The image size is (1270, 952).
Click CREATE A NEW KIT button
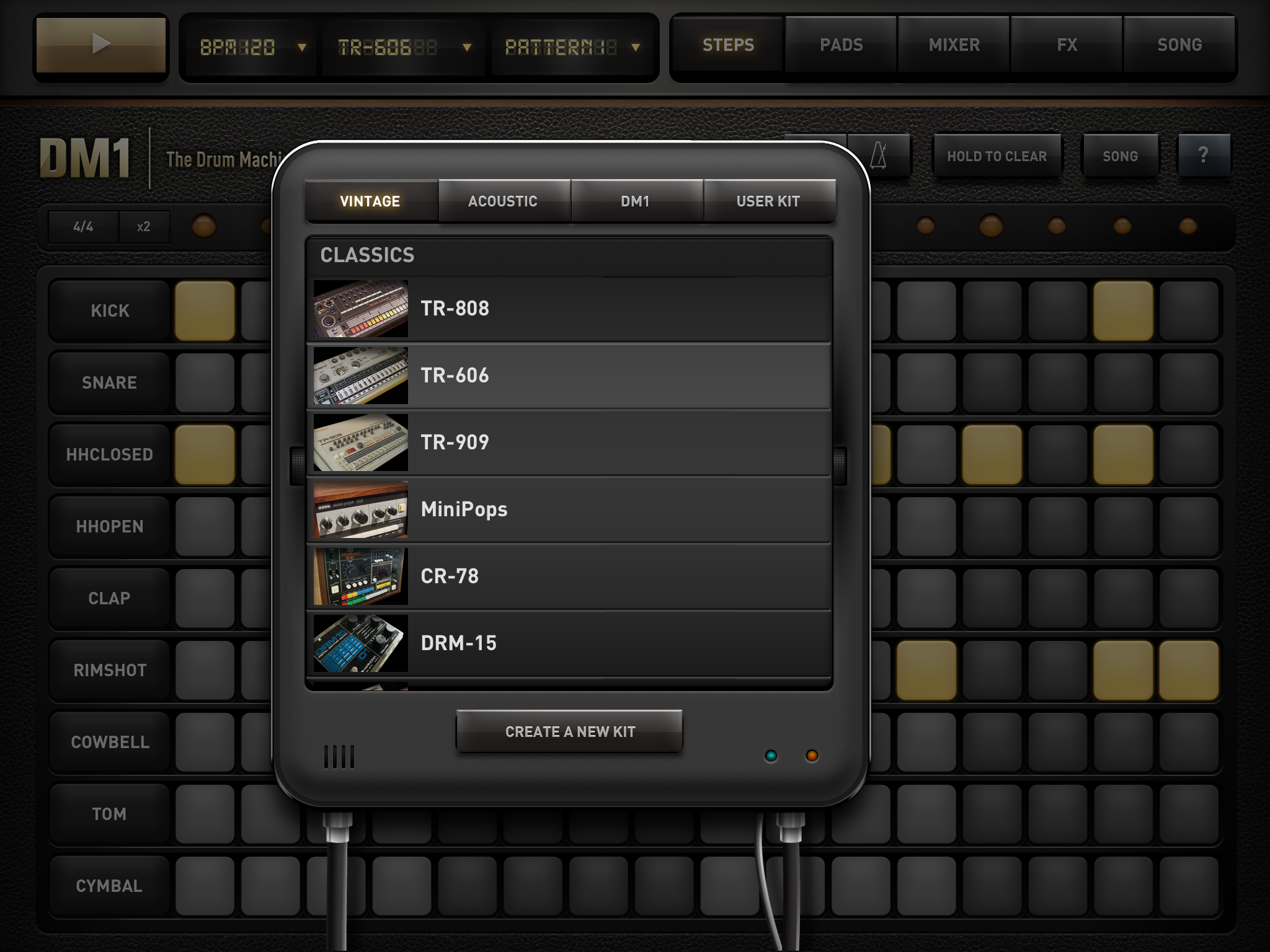(x=569, y=731)
